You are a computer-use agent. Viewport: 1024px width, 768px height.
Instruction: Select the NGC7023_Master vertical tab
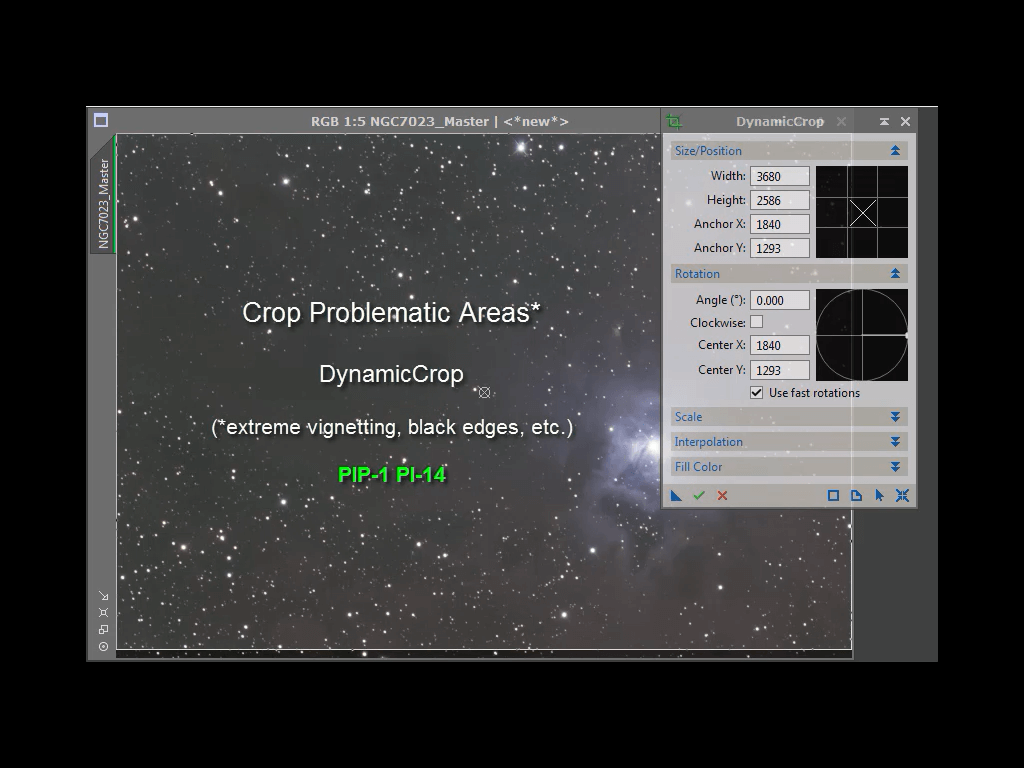[103, 204]
